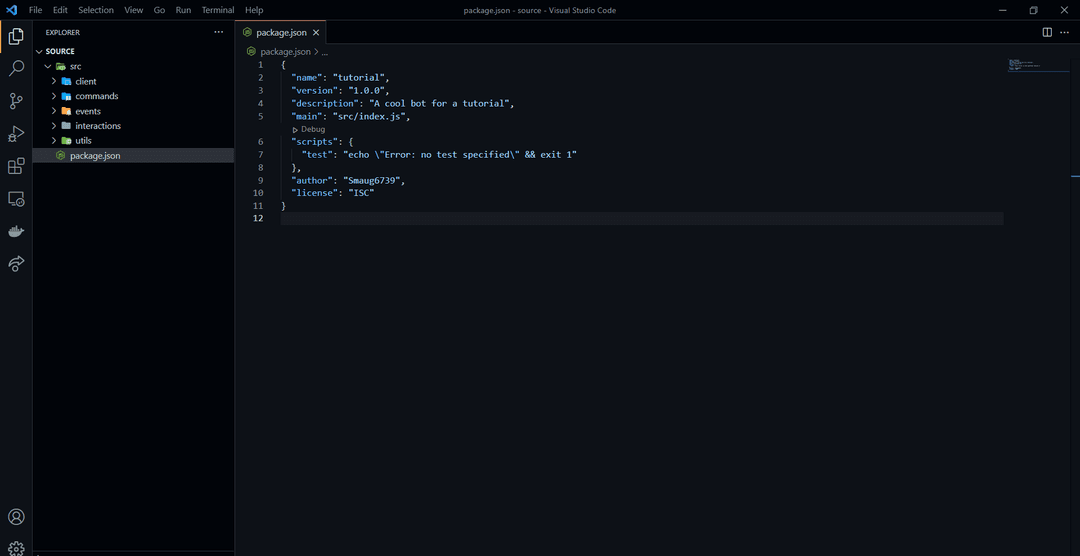Click the client folder icon
The width and height of the screenshot is (1080, 556).
click(66, 81)
